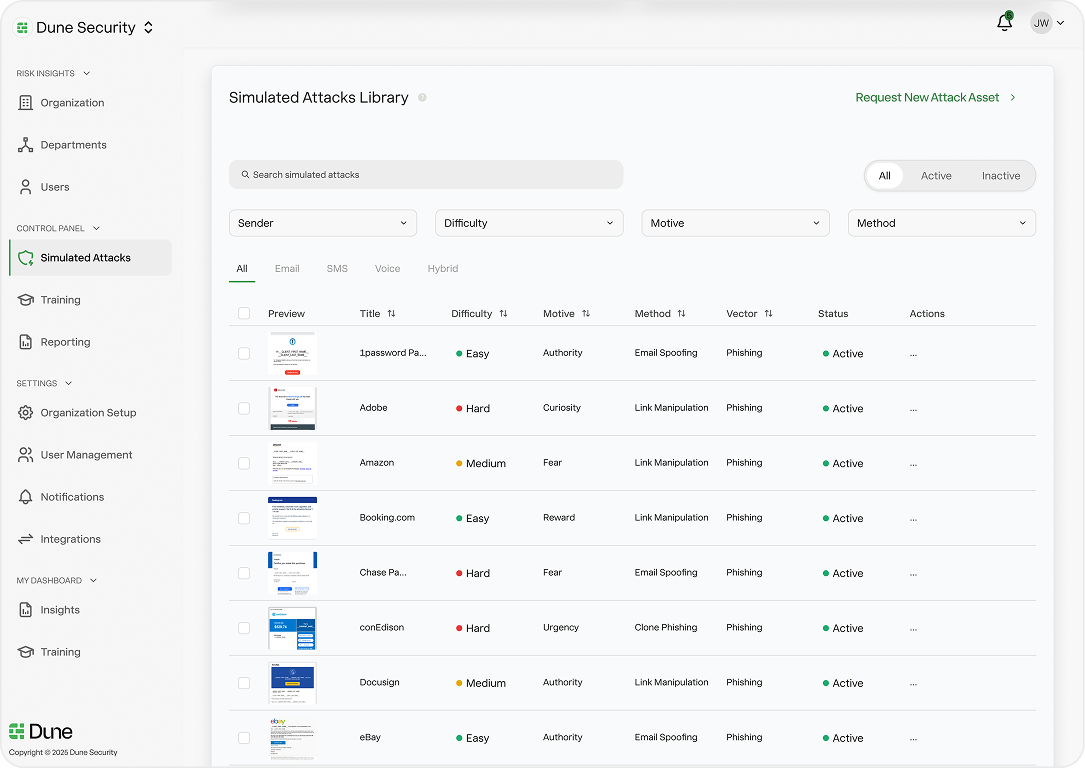Sort the table by Motive column
Screen dimensions: 1085x768
point(586,313)
